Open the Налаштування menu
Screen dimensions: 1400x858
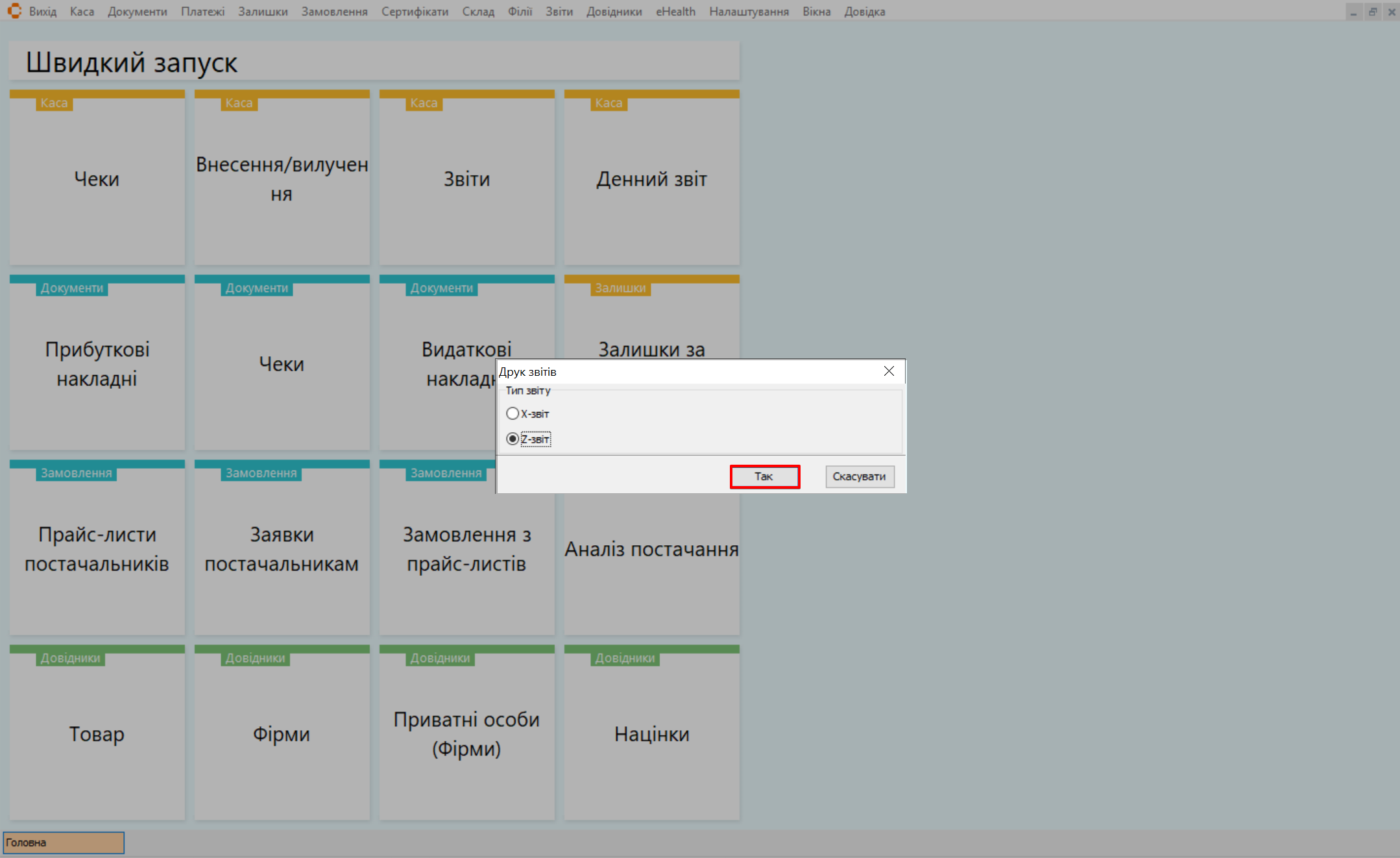pyautogui.click(x=748, y=12)
